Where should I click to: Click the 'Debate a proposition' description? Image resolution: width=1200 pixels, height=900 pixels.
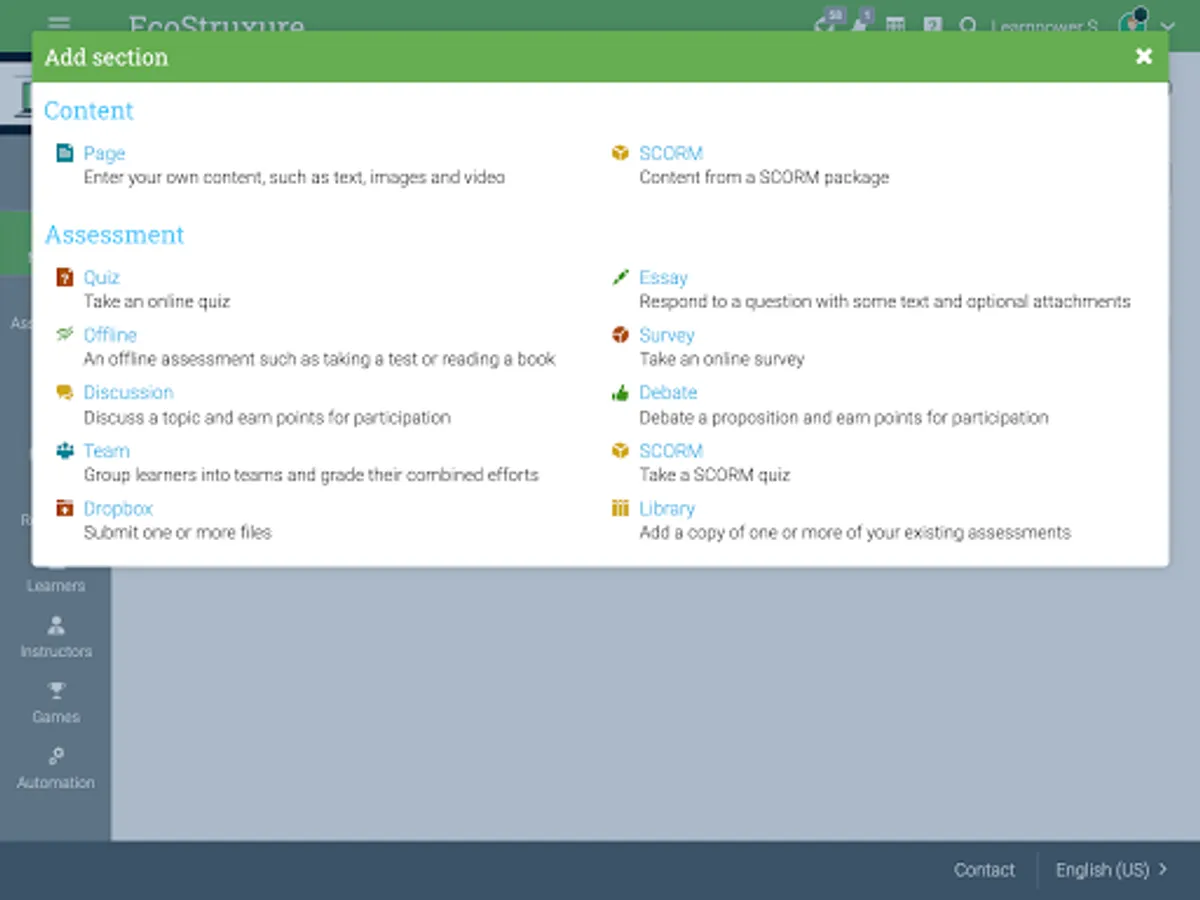pos(844,417)
